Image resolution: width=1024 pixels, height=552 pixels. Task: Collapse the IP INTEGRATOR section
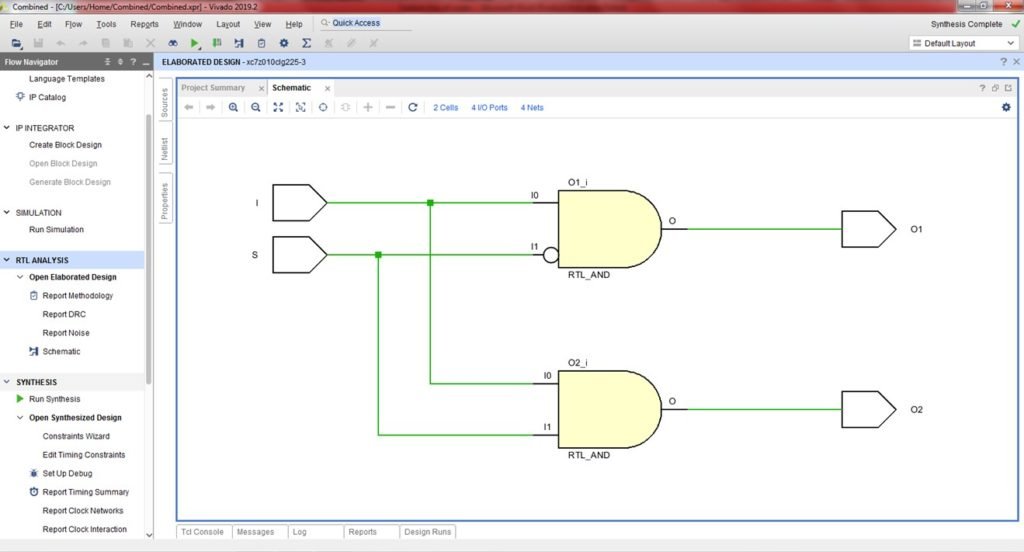(x=7, y=127)
